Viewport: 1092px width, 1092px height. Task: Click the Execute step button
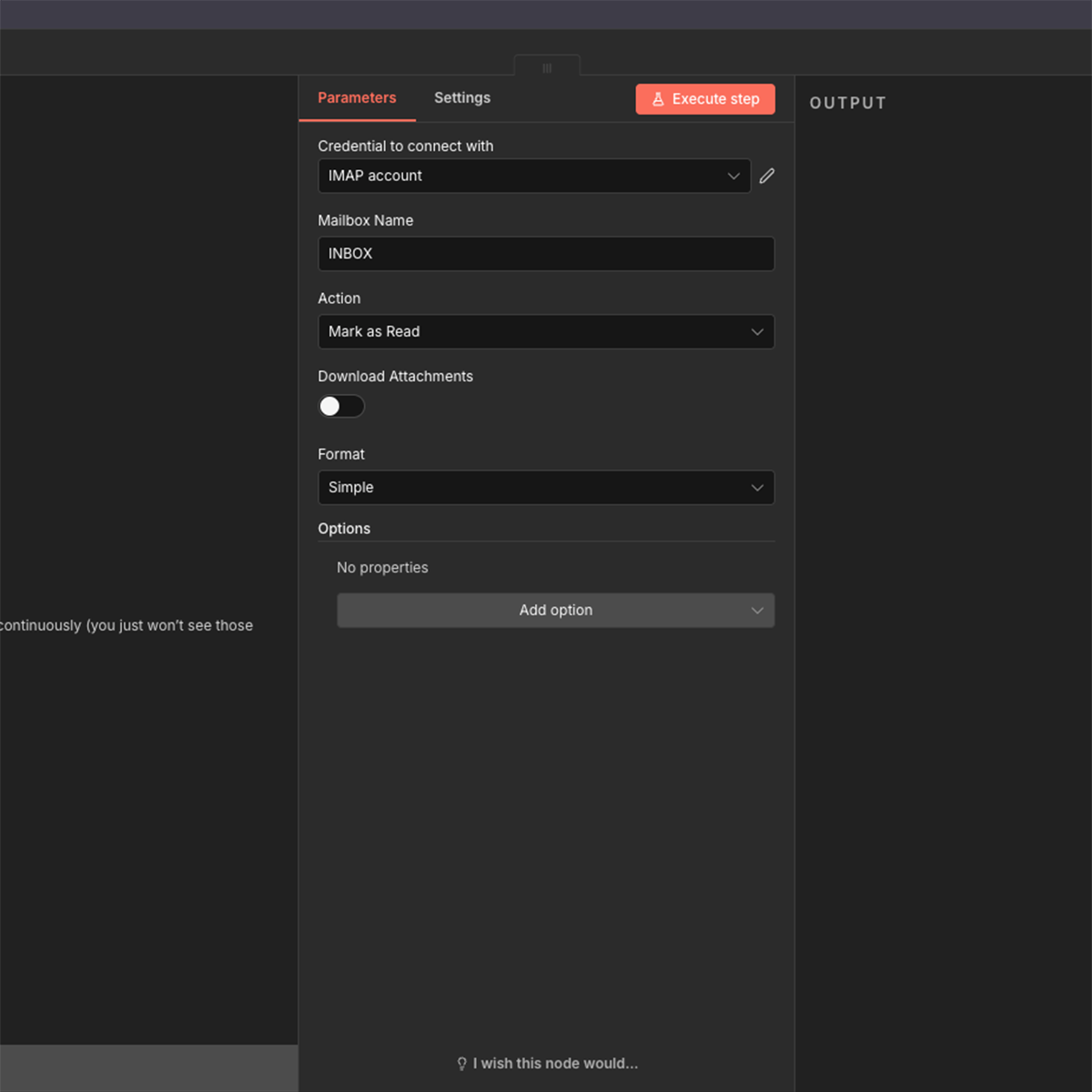[x=705, y=98]
